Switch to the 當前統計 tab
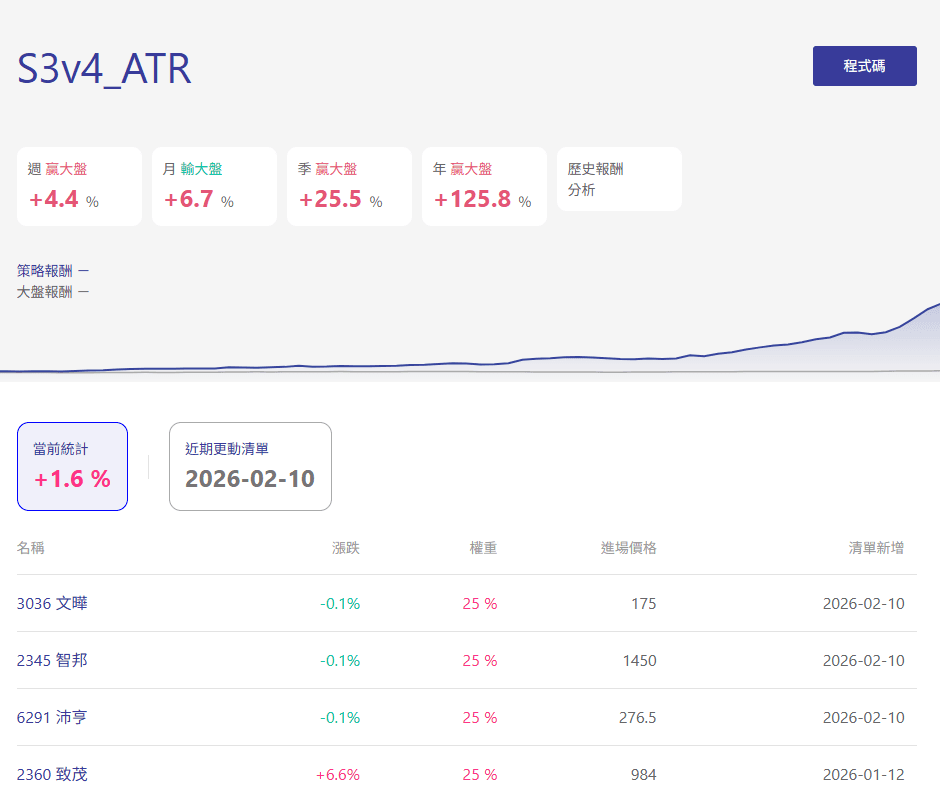Screen dimensions: 940x811 [72, 466]
